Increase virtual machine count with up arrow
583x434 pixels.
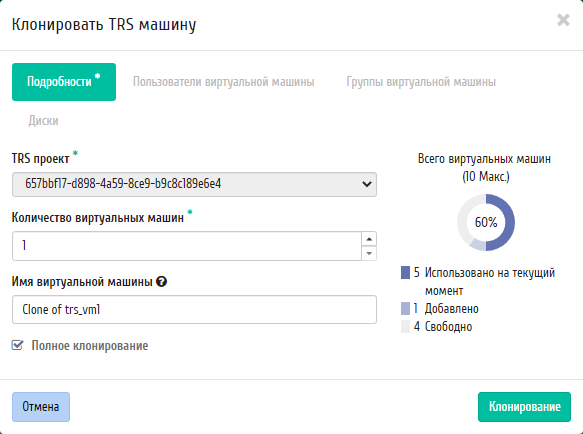369,239
